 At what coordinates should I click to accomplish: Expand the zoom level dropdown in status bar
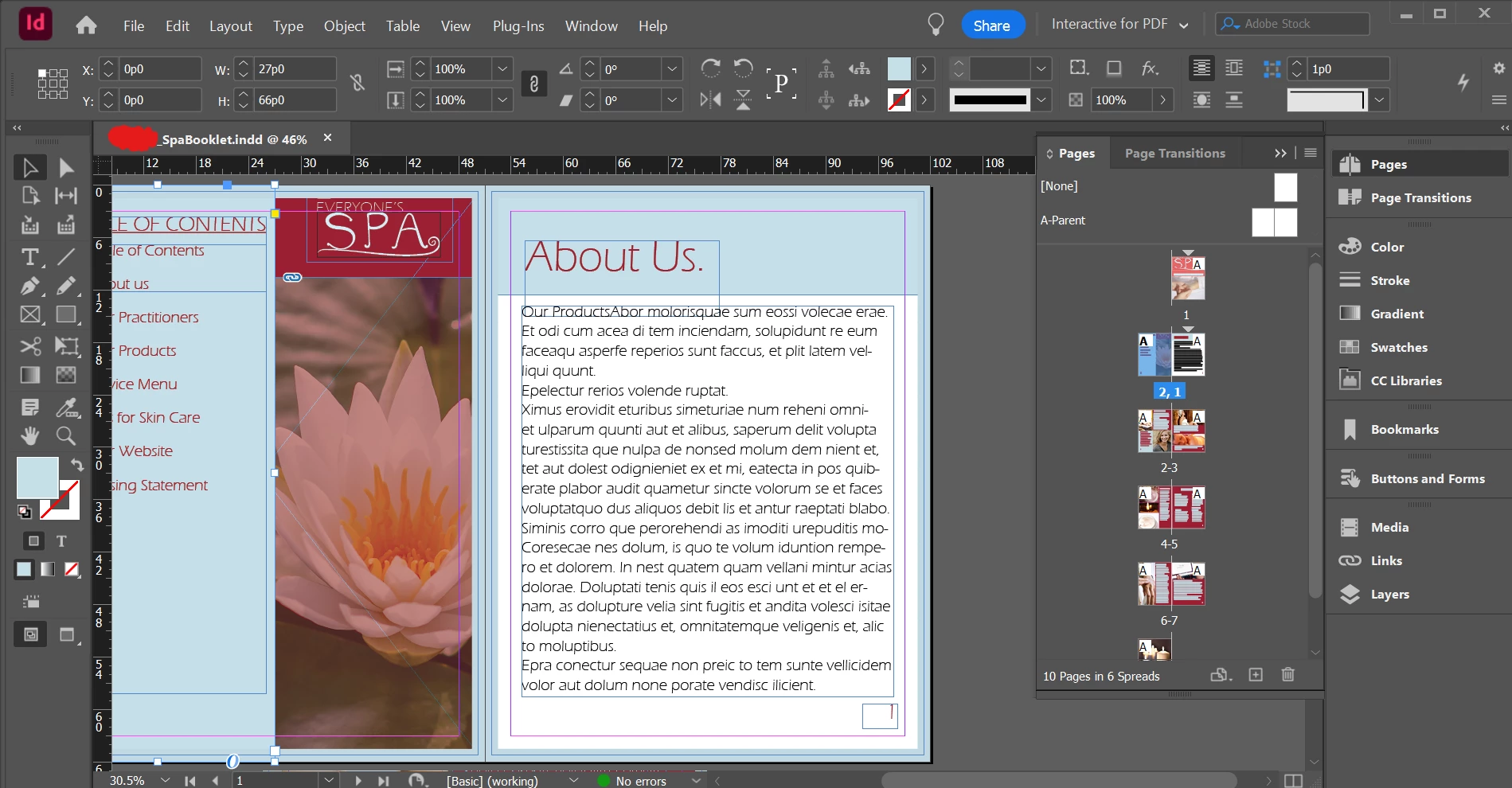[165, 780]
